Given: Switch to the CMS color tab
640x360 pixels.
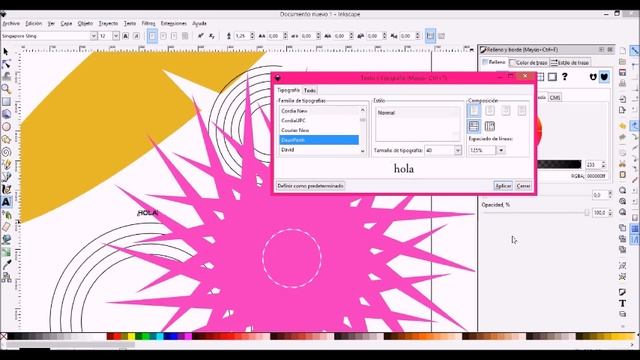Looking at the screenshot, I should click(x=555, y=97).
